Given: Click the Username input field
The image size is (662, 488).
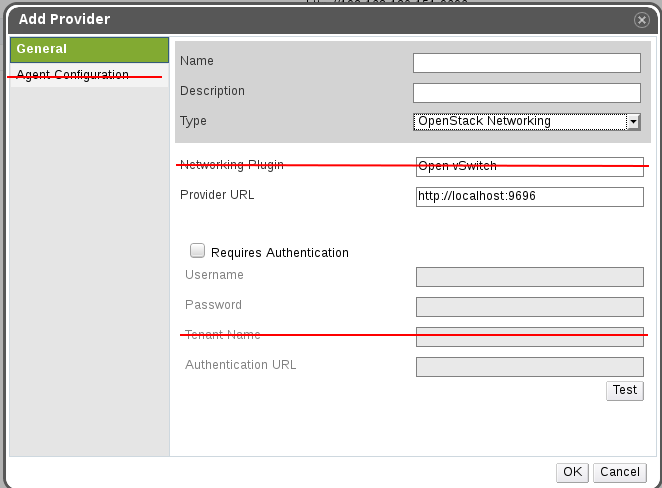Looking at the screenshot, I should point(529,277).
